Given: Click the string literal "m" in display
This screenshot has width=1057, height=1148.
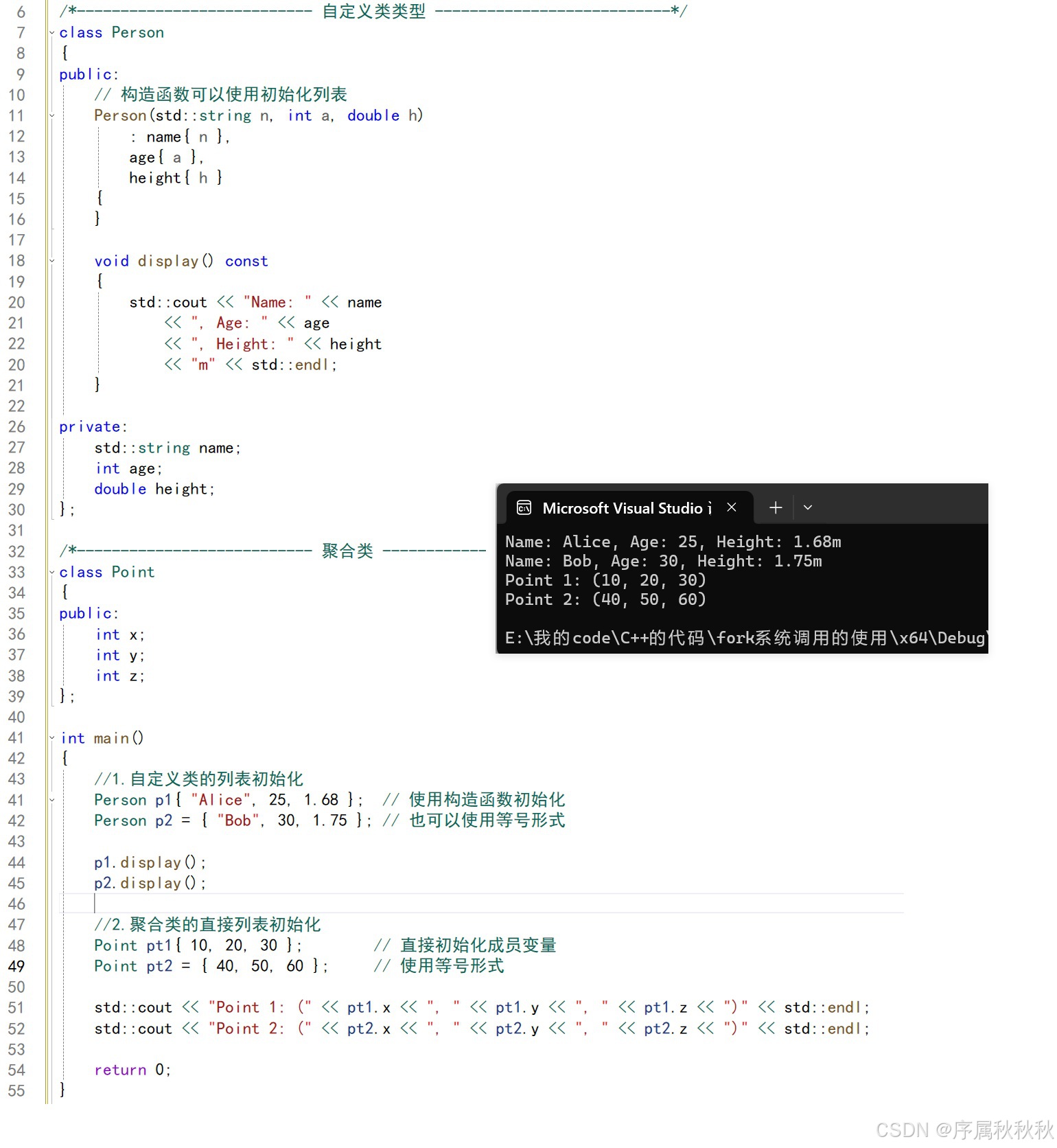Looking at the screenshot, I should 203,365.
